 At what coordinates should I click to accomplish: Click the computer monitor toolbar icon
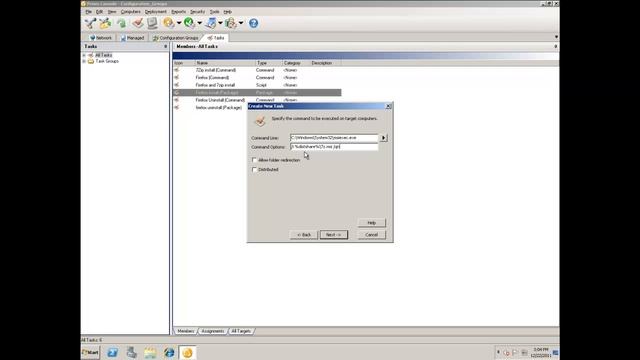pos(152,23)
